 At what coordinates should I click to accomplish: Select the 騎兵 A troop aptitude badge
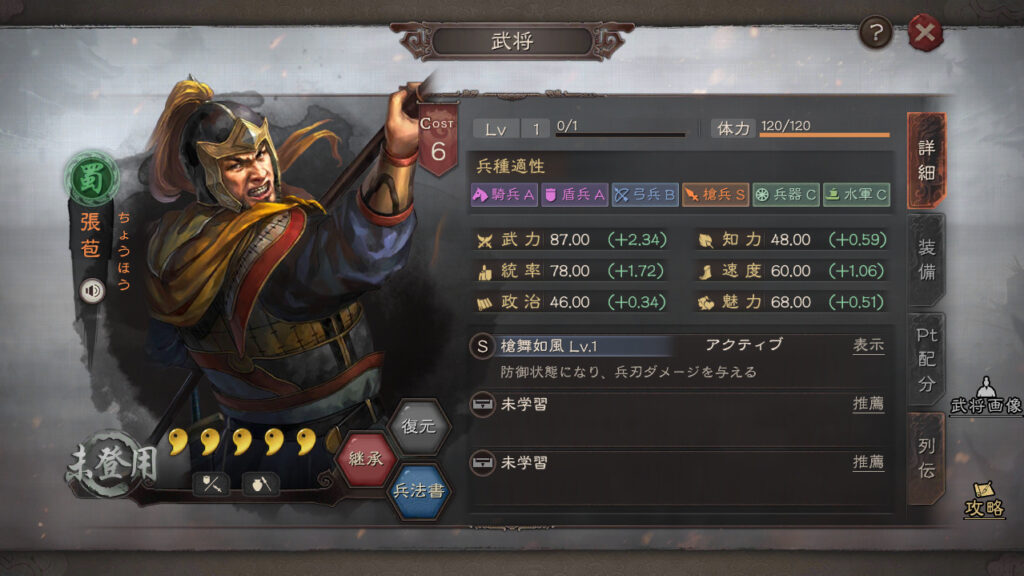click(504, 195)
